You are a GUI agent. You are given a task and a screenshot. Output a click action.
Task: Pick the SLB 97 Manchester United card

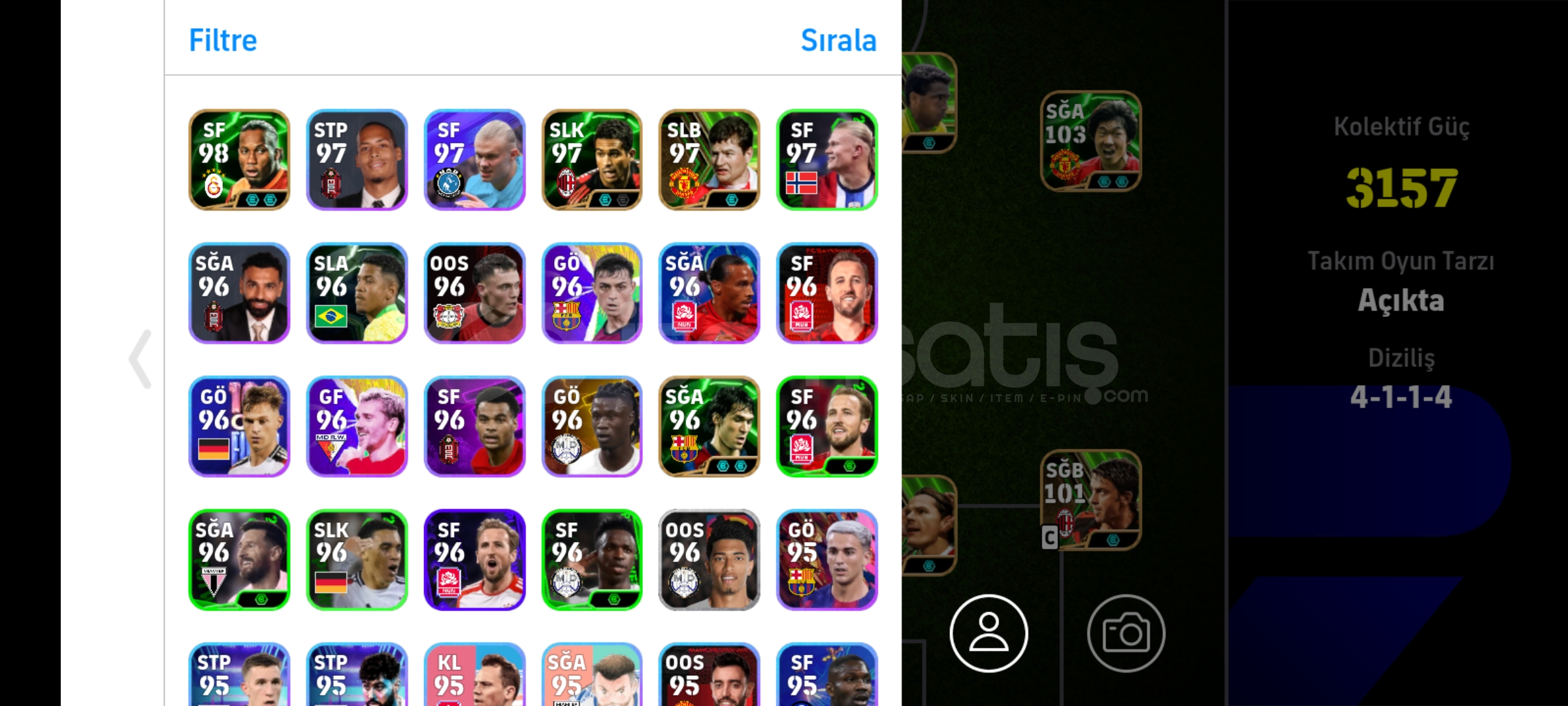tap(710, 160)
